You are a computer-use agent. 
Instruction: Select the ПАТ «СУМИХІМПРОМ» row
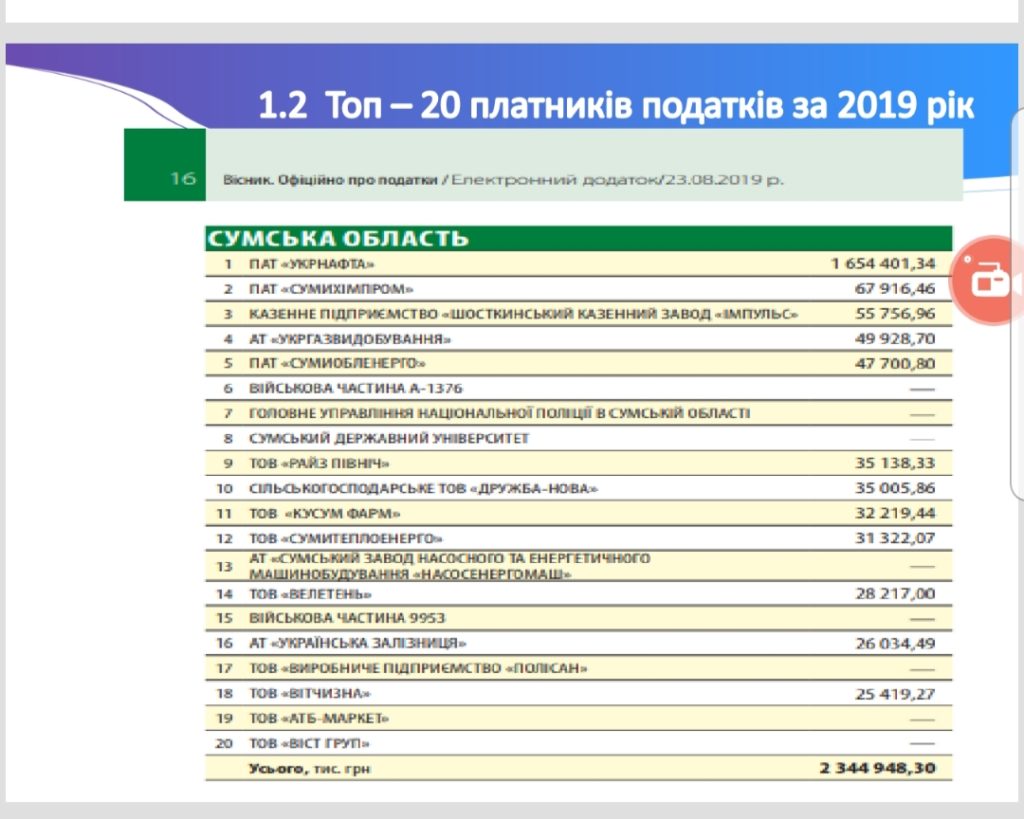pos(331,289)
